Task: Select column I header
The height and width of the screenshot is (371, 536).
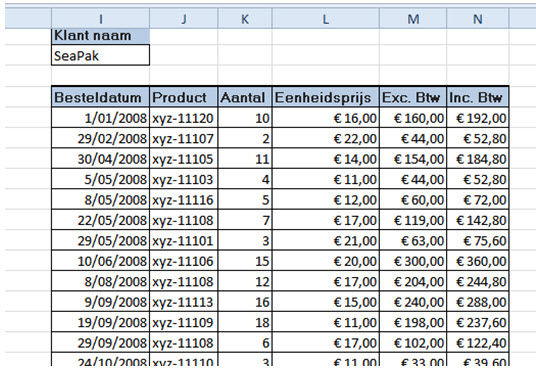Action: pyautogui.click(x=100, y=19)
